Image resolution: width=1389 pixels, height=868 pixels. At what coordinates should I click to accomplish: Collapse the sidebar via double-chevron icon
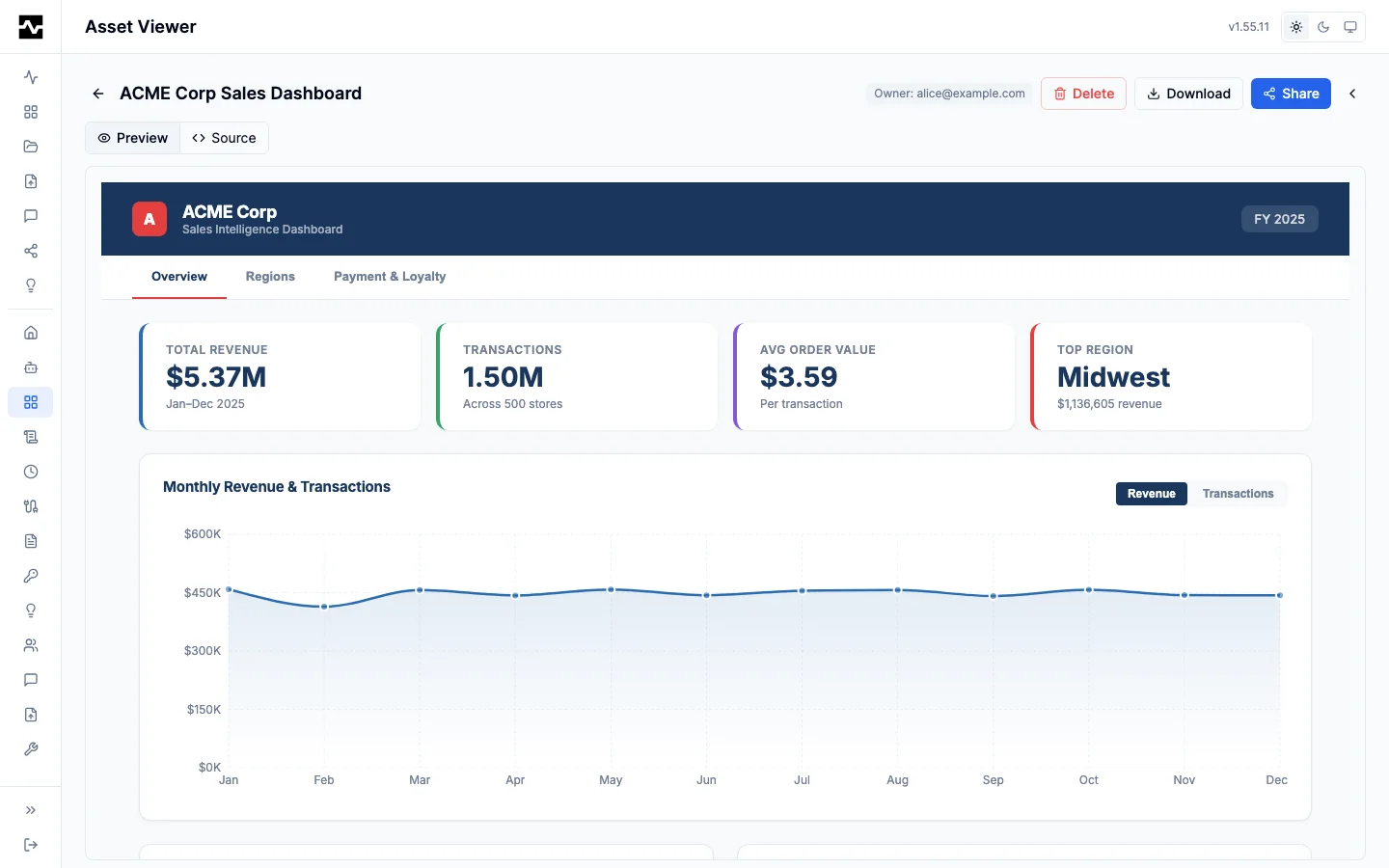click(x=30, y=811)
